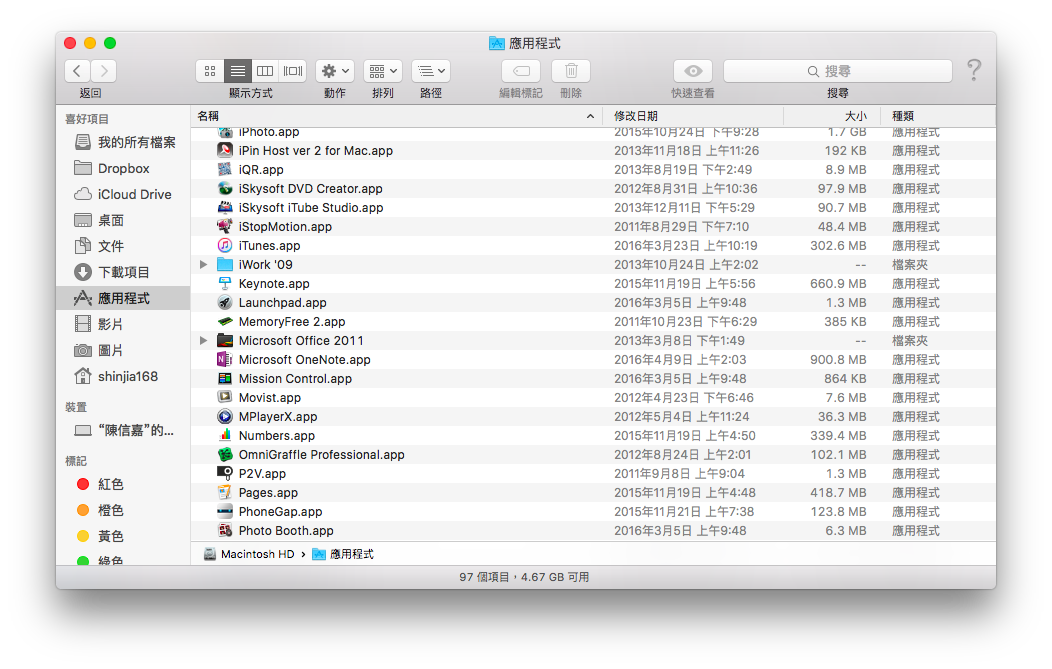
Task: Select the Keynote app icon
Action: click(225, 283)
